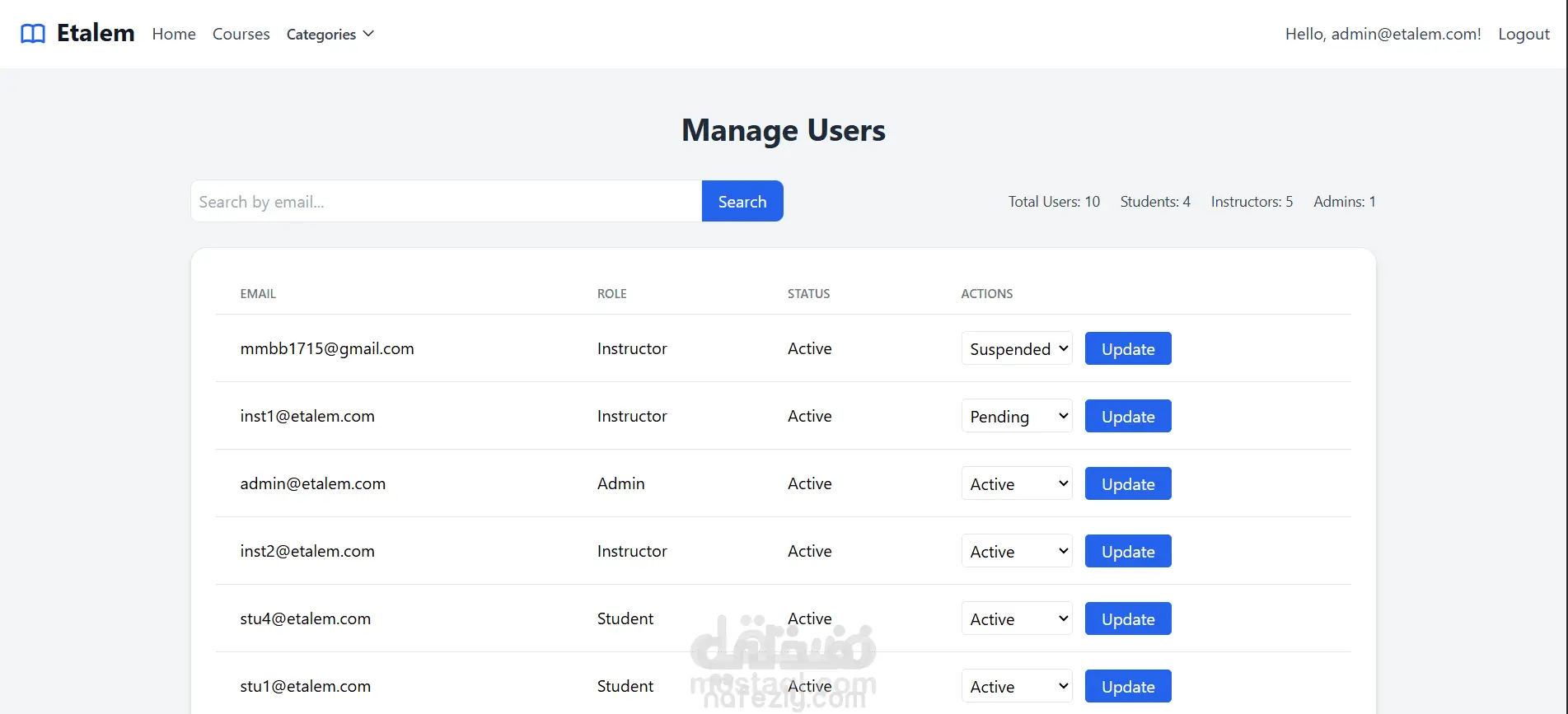The width and height of the screenshot is (1568, 714).
Task: Click Update for stu4@etalem.com
Action: pos(1127,618)
